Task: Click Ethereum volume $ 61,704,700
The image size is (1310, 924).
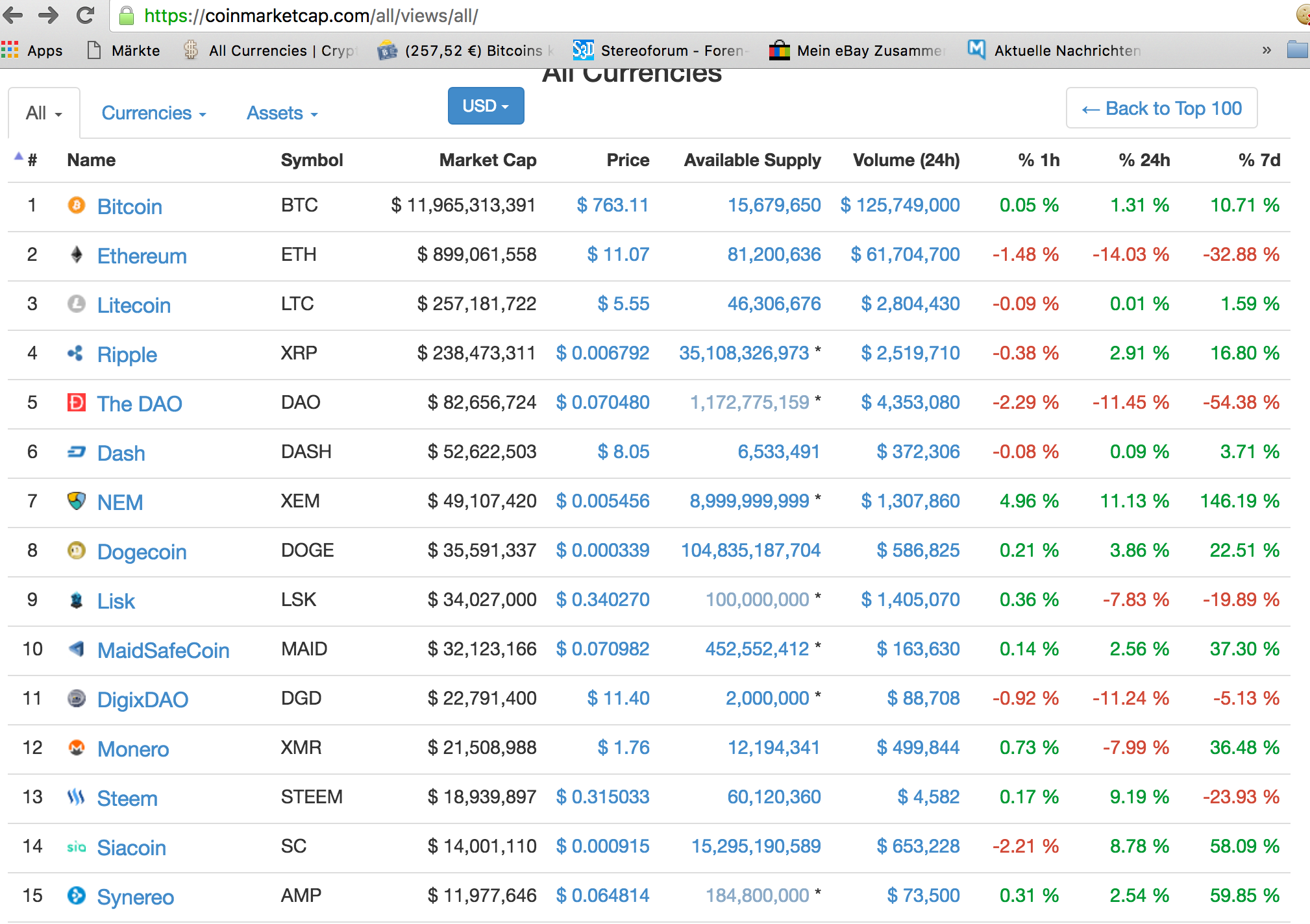Action: (906, 254)
